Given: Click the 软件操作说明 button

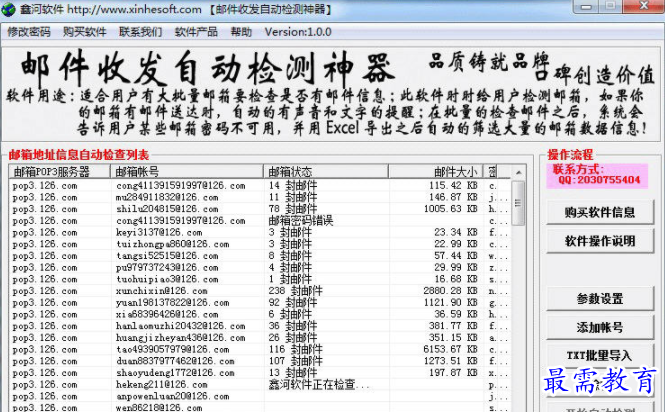Looking at the screenshot, I should [600, 241].
